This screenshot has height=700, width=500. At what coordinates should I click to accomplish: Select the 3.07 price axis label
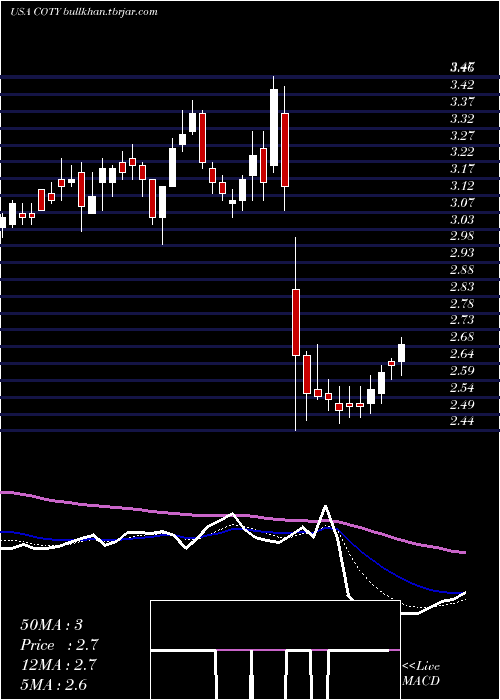point(462,203)
